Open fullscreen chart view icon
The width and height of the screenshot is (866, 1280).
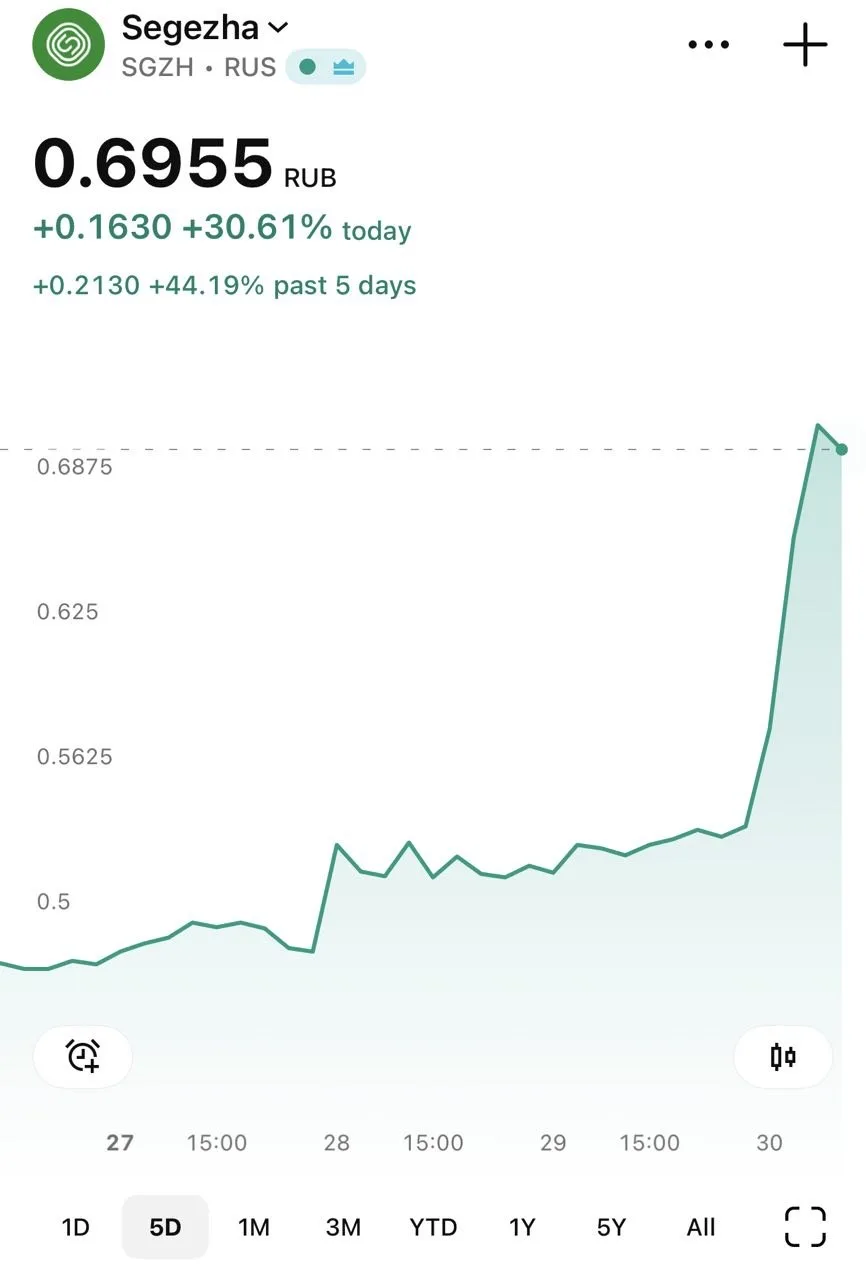point(805,1227)
